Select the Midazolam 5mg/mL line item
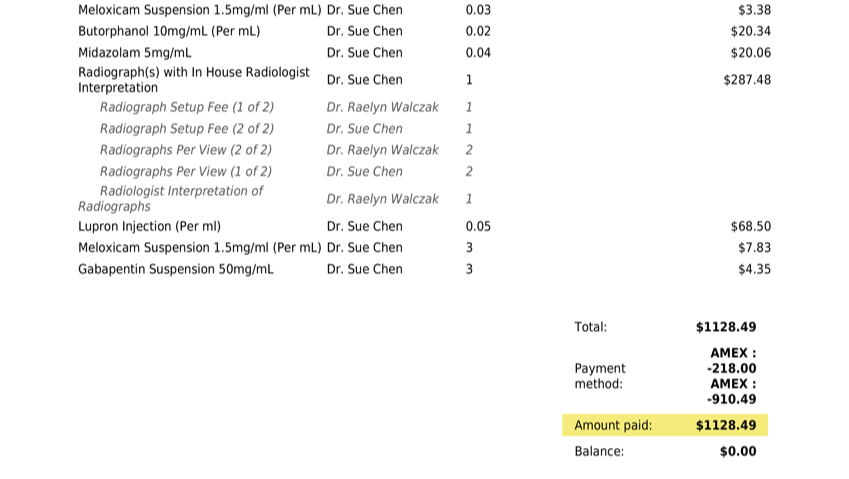 [134, 53]
